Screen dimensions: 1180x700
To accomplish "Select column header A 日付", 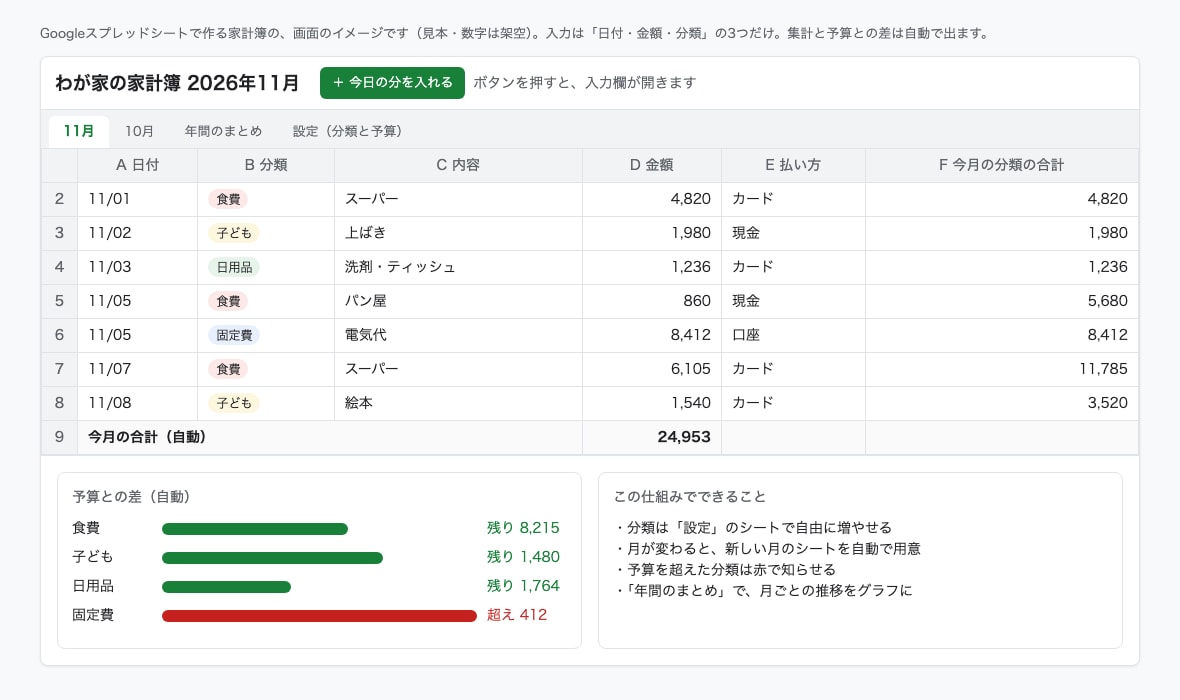I will tap(138, 165).
